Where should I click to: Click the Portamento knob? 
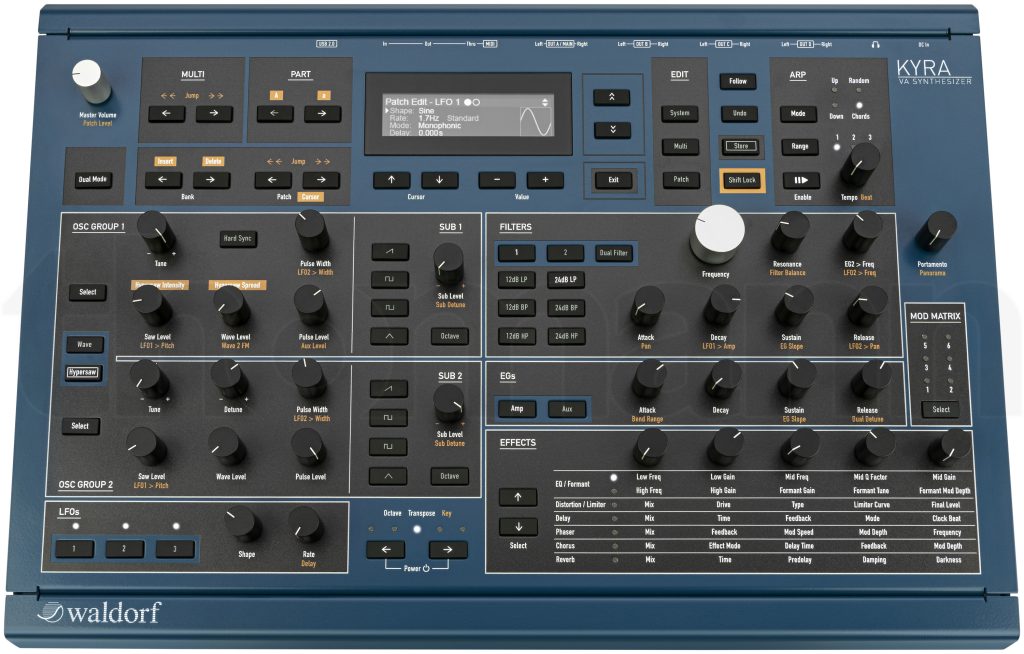(x=936, y=230)
